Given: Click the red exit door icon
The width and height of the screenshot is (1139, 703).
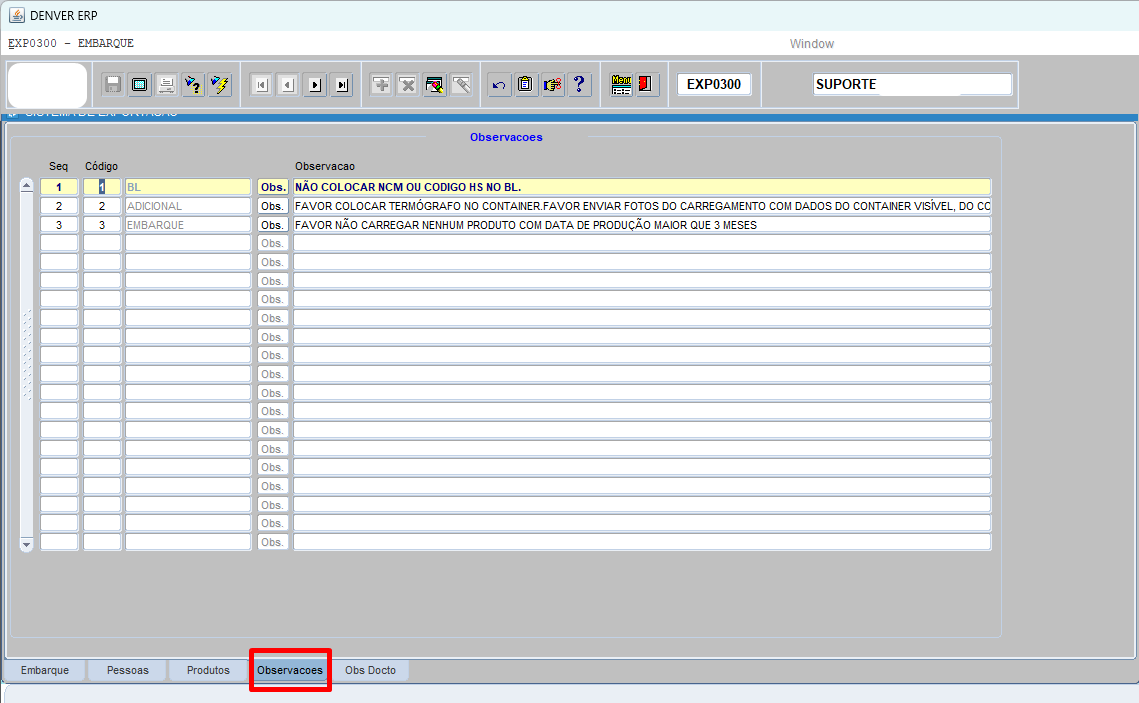Looking at the screenshot, I should click(x=646, y=85).
